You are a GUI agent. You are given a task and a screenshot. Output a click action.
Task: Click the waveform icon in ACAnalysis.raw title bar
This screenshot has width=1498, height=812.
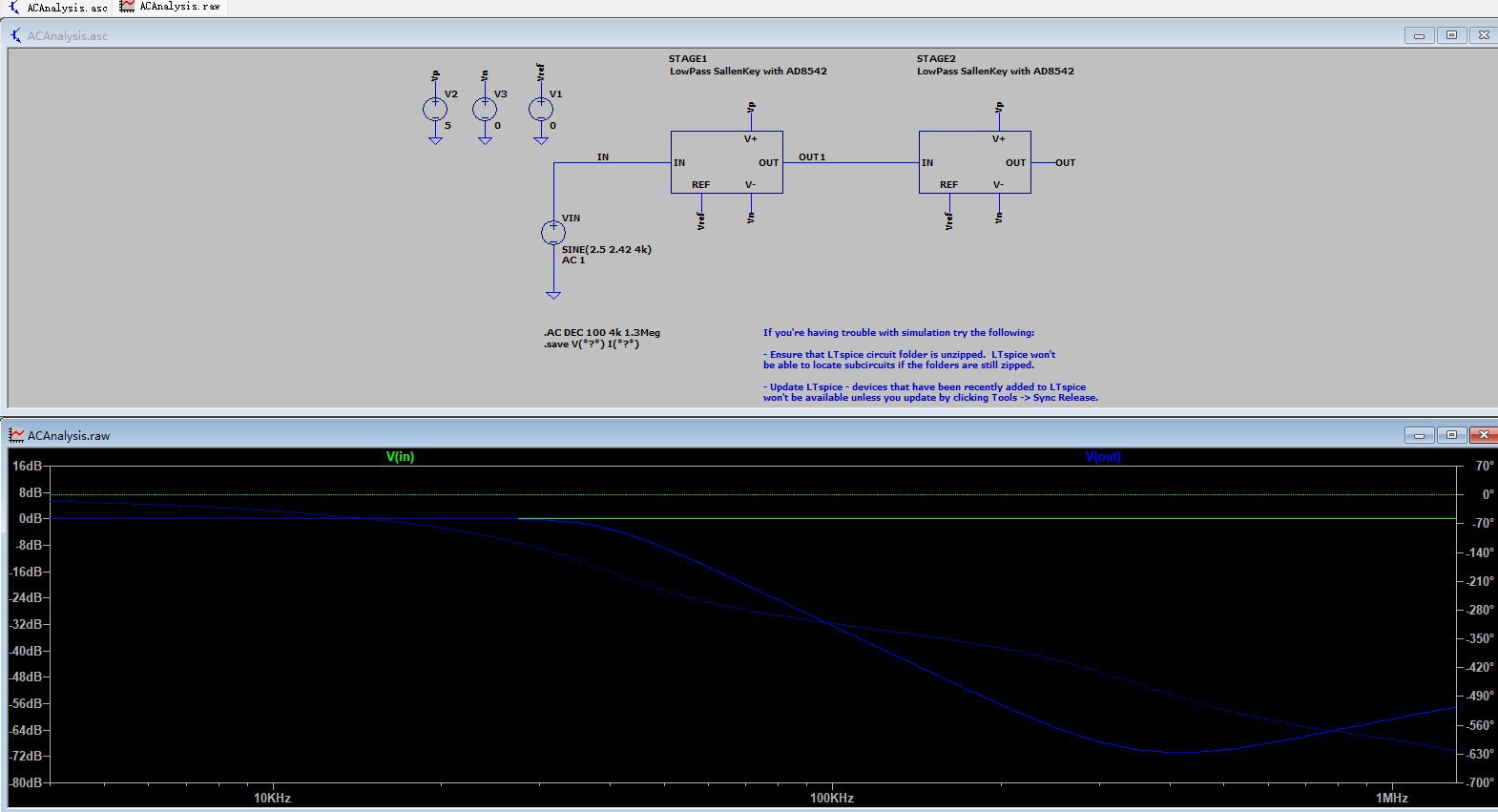coord(16,435)
